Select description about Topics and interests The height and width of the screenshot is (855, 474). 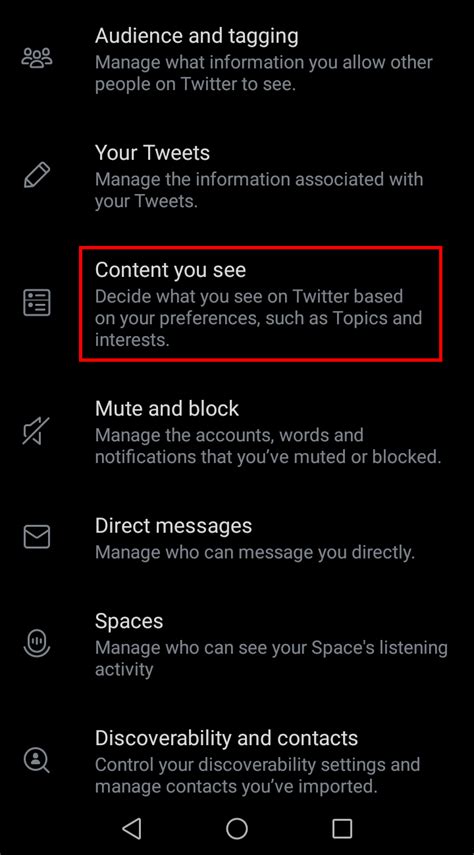tap(259, 318)
